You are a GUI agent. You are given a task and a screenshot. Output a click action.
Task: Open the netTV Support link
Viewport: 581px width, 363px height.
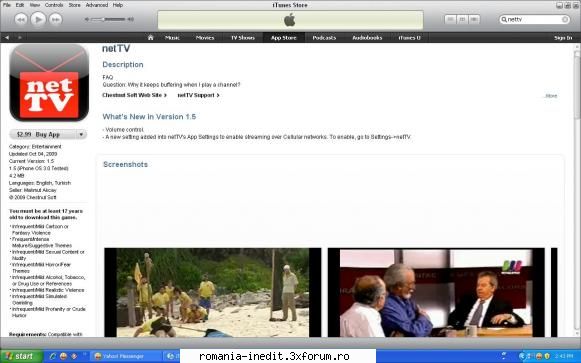coord(199,95)
